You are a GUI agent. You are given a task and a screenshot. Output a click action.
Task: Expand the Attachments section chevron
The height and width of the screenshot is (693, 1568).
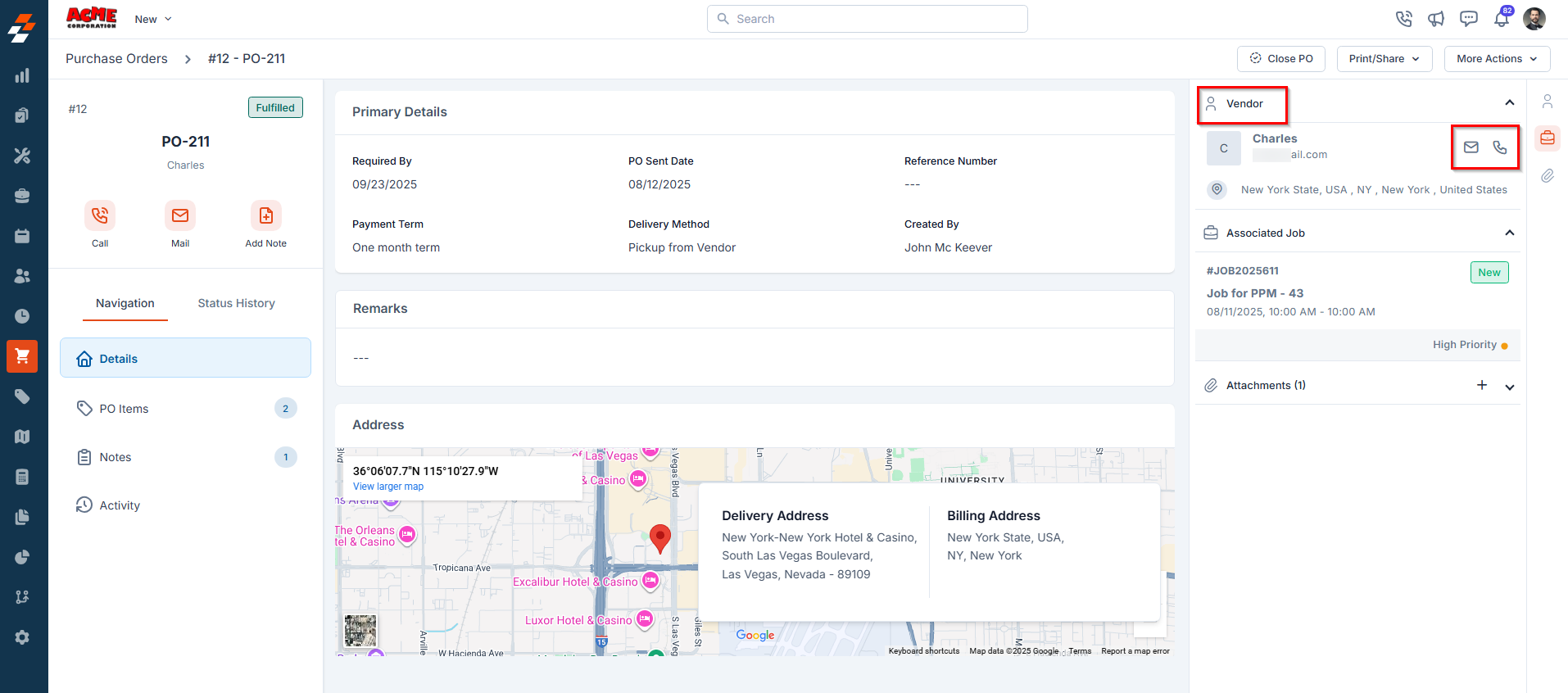click(x=1509, y=387)
